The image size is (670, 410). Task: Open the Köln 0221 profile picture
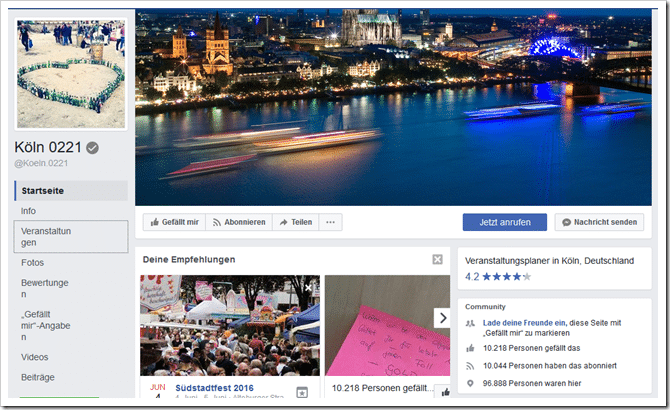click(x=71, y=74)
